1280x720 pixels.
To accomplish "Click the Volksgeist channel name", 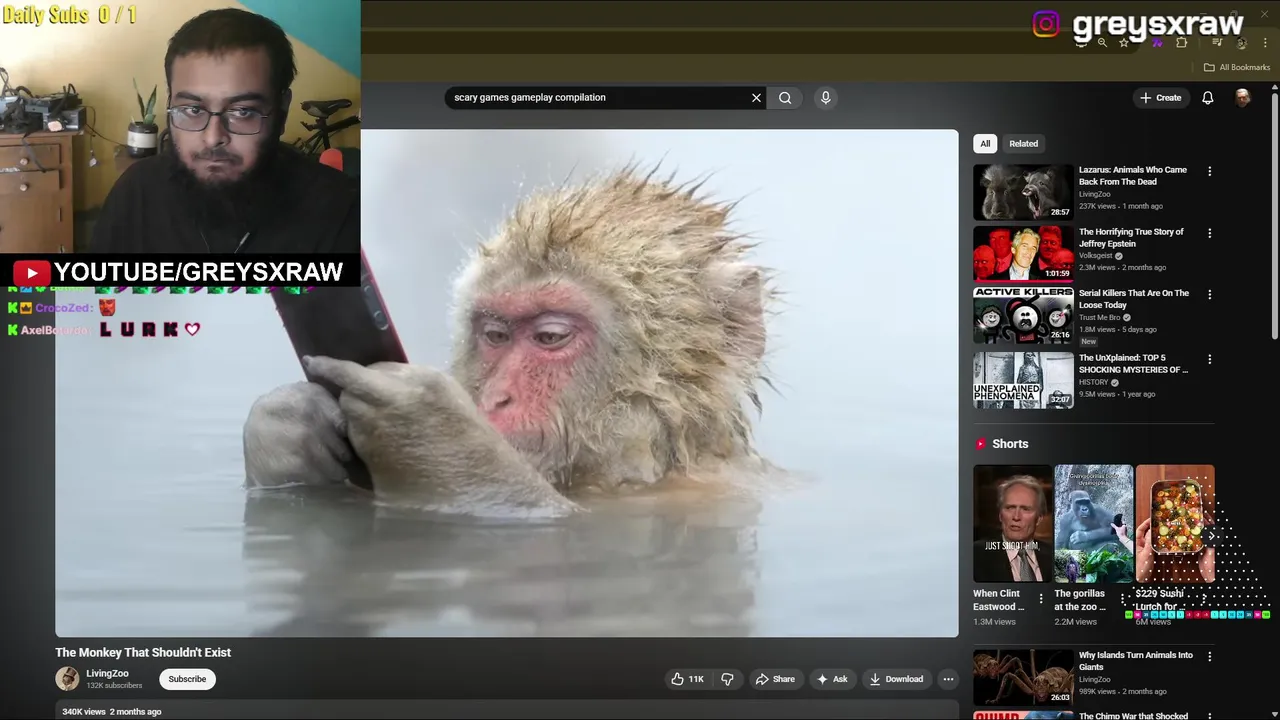I will [1096, 256].
